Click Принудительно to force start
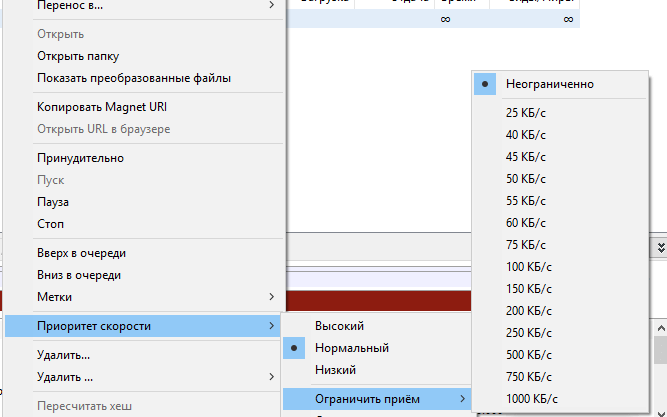 click(80, 158)
